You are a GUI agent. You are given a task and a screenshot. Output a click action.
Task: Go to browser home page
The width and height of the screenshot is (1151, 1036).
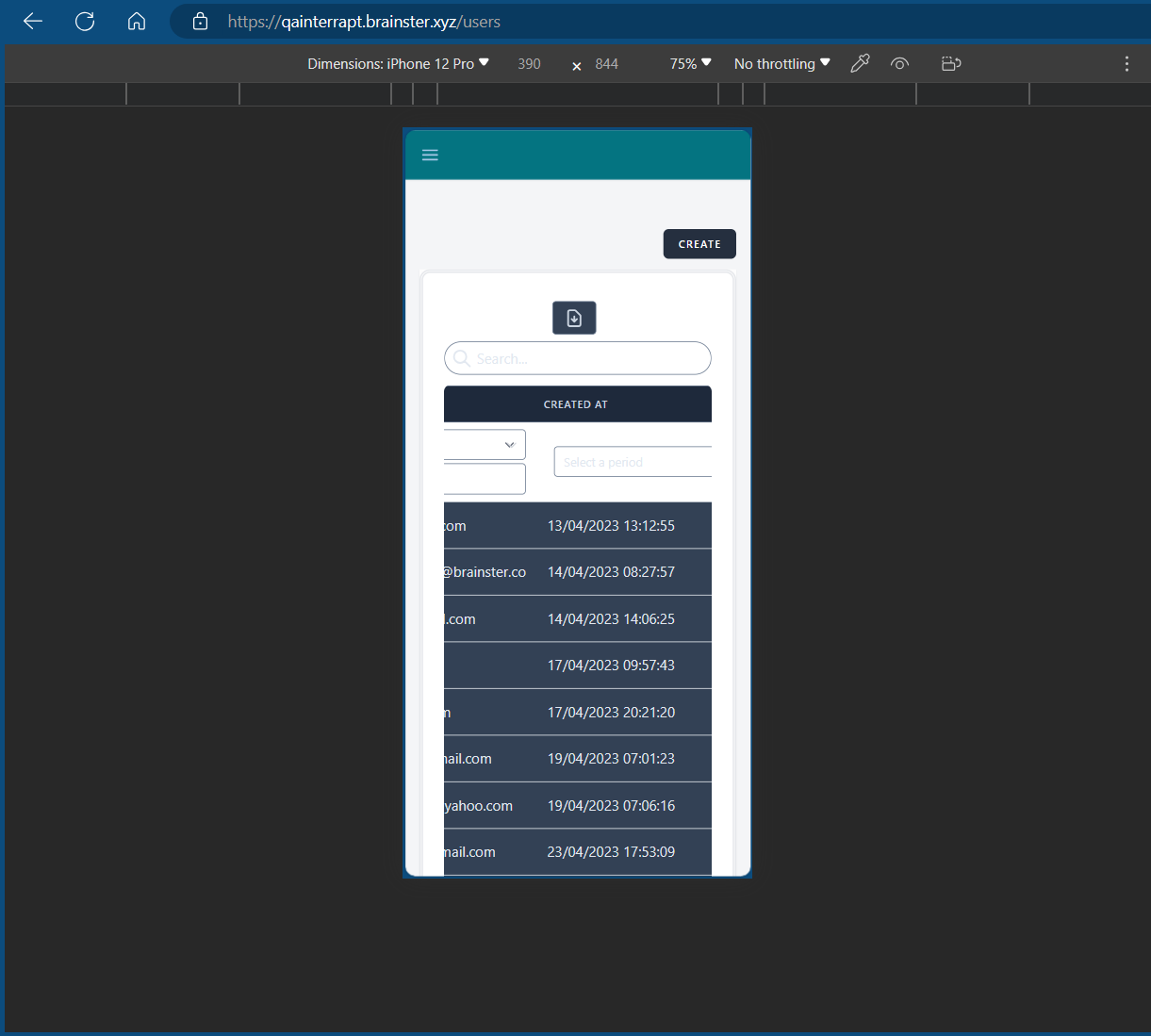(137, 22)
